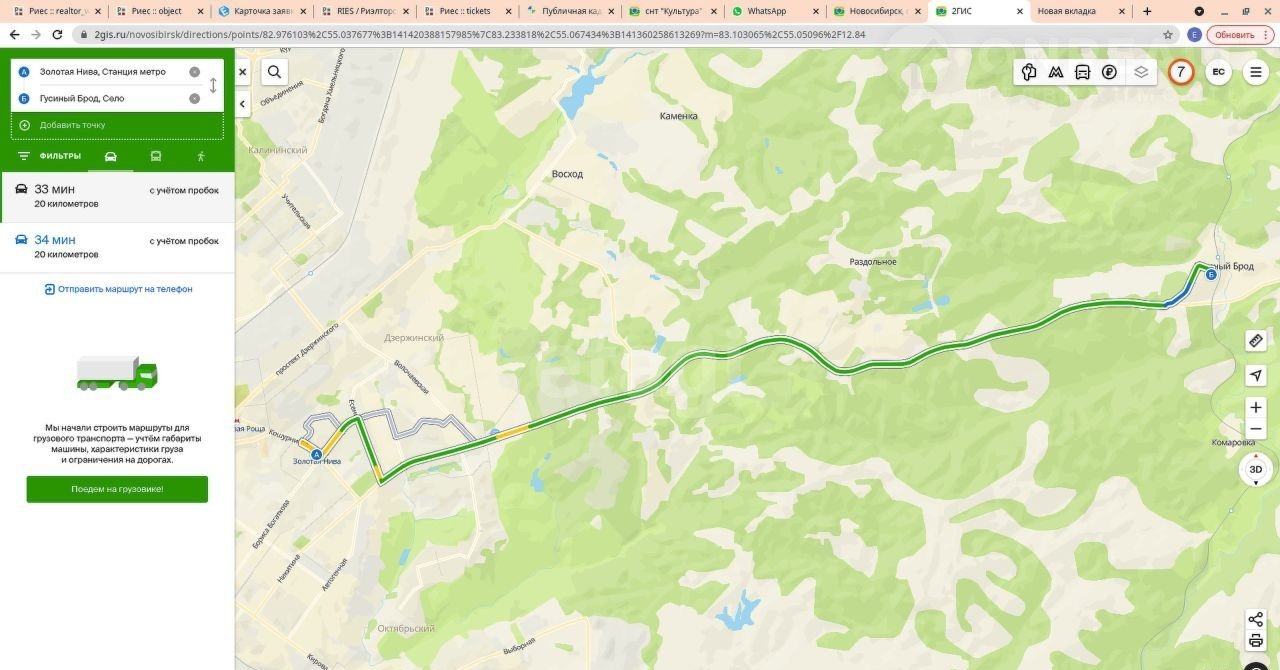Clear the Гусиный Брод destination point
This screenshot has width=1280, height=670.
point(194,98)
